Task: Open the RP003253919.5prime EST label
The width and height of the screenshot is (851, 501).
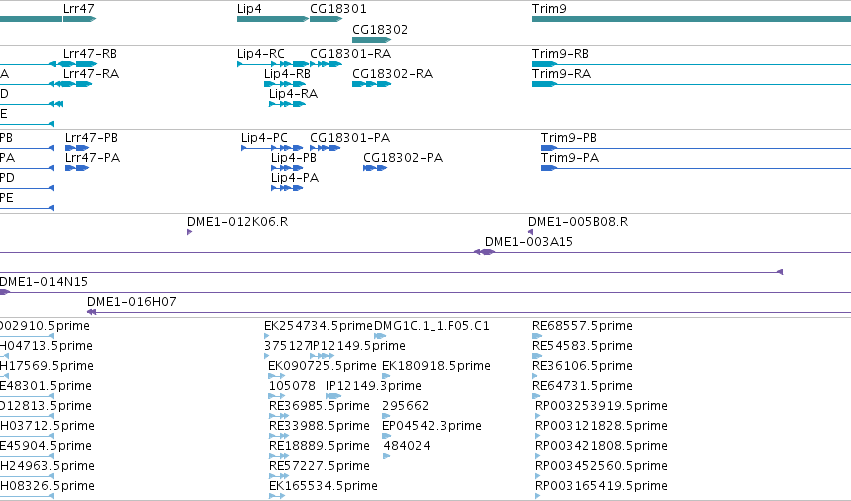Action: [601, 406]
